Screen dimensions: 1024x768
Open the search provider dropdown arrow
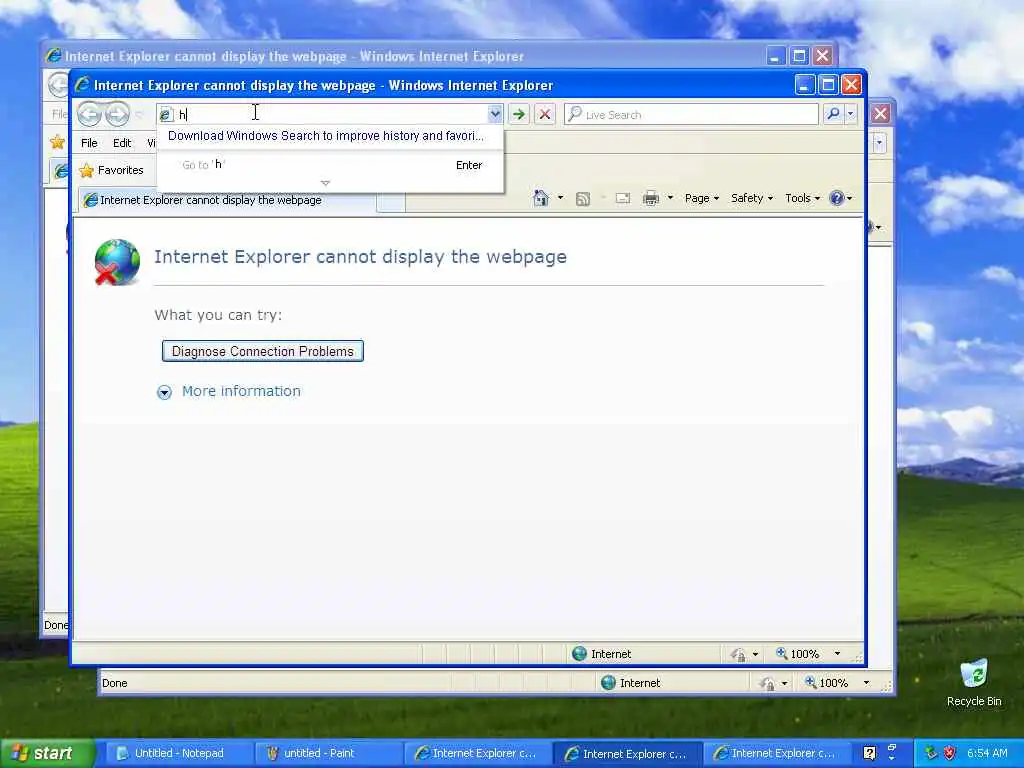[x=850, y=114]
